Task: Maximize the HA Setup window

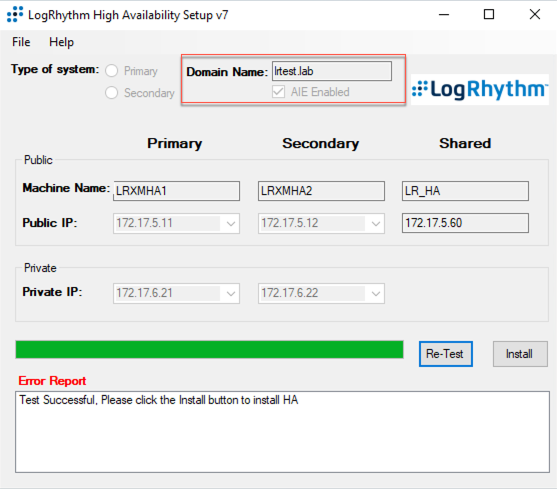Action: 489,15
